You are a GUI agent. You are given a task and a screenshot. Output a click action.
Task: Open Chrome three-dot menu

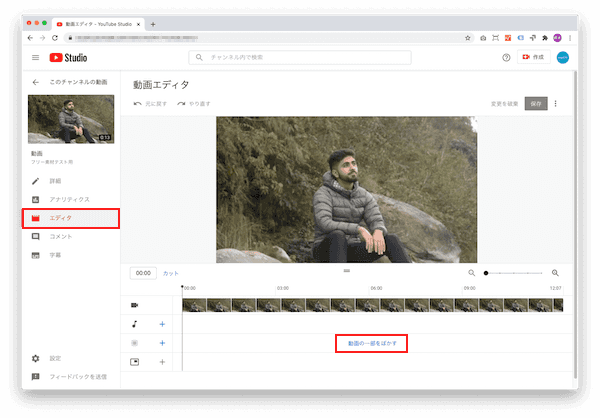tap(570, 38)
